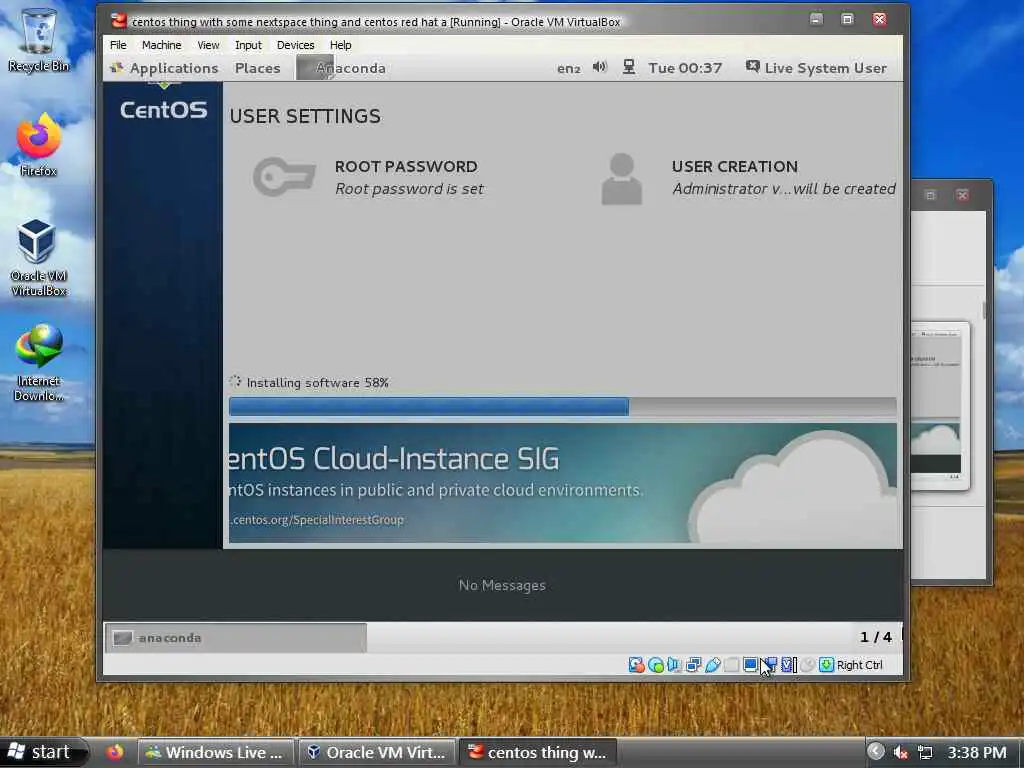Click the optical disk status icon
The image size is (1024, 768).
pos(656,665)
